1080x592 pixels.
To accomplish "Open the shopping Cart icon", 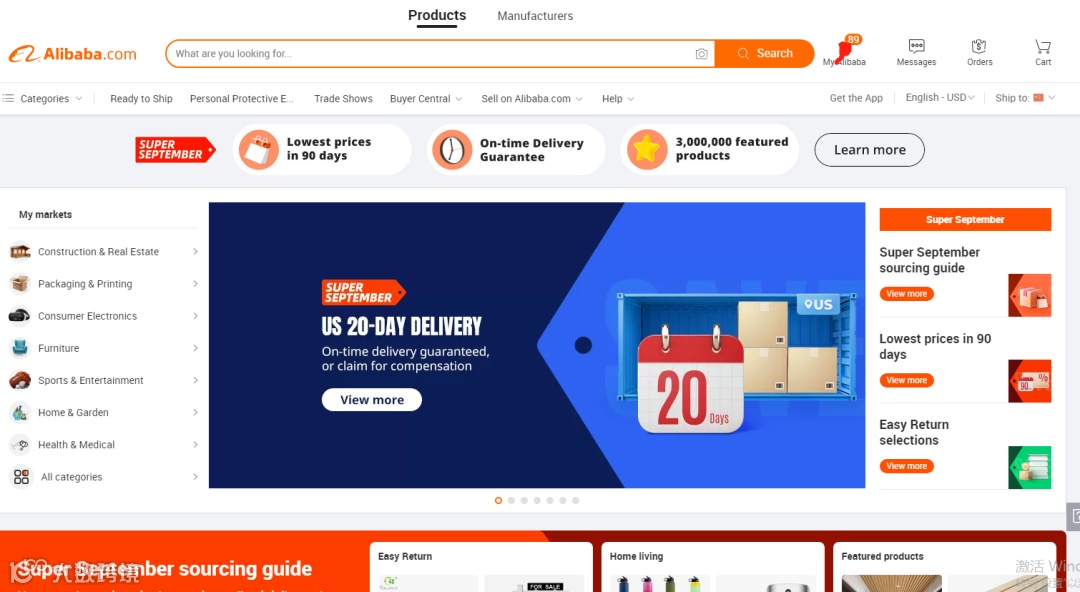I will (1043, 47).
